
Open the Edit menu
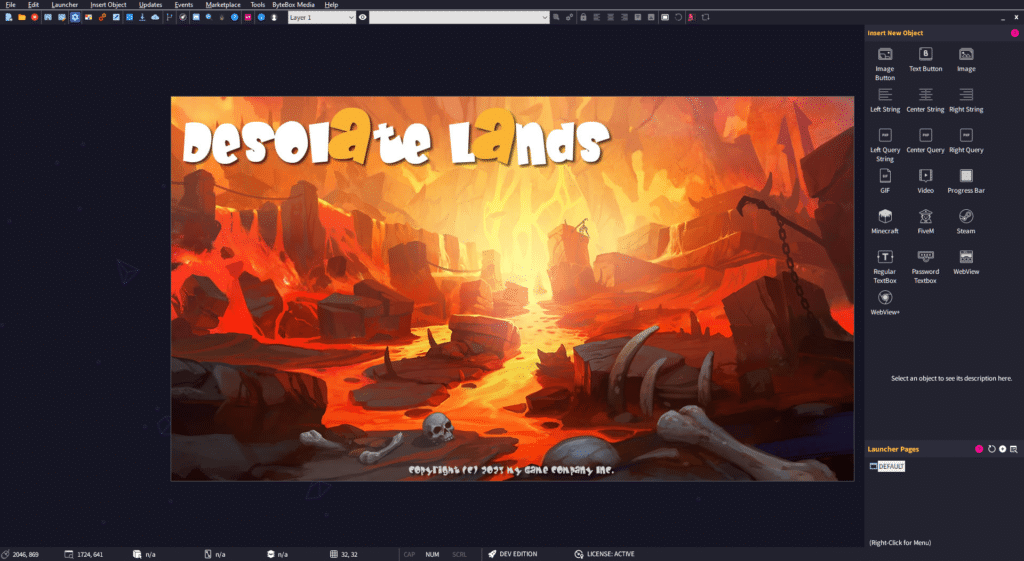click(33, 5)
